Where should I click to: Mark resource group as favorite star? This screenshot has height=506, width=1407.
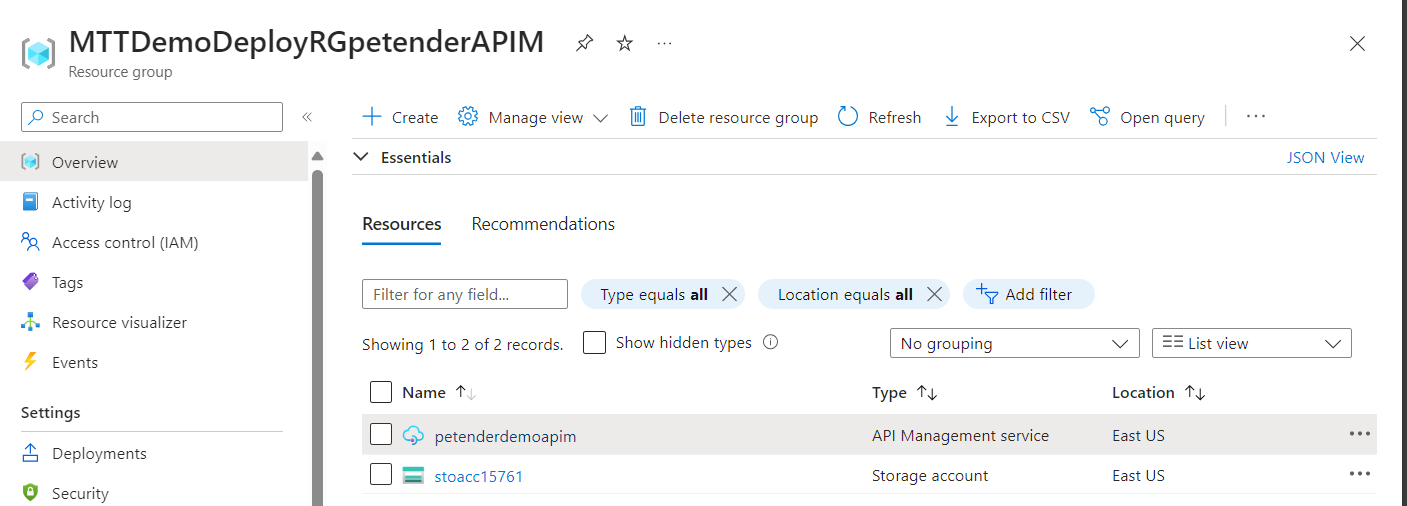coord(625,43)
